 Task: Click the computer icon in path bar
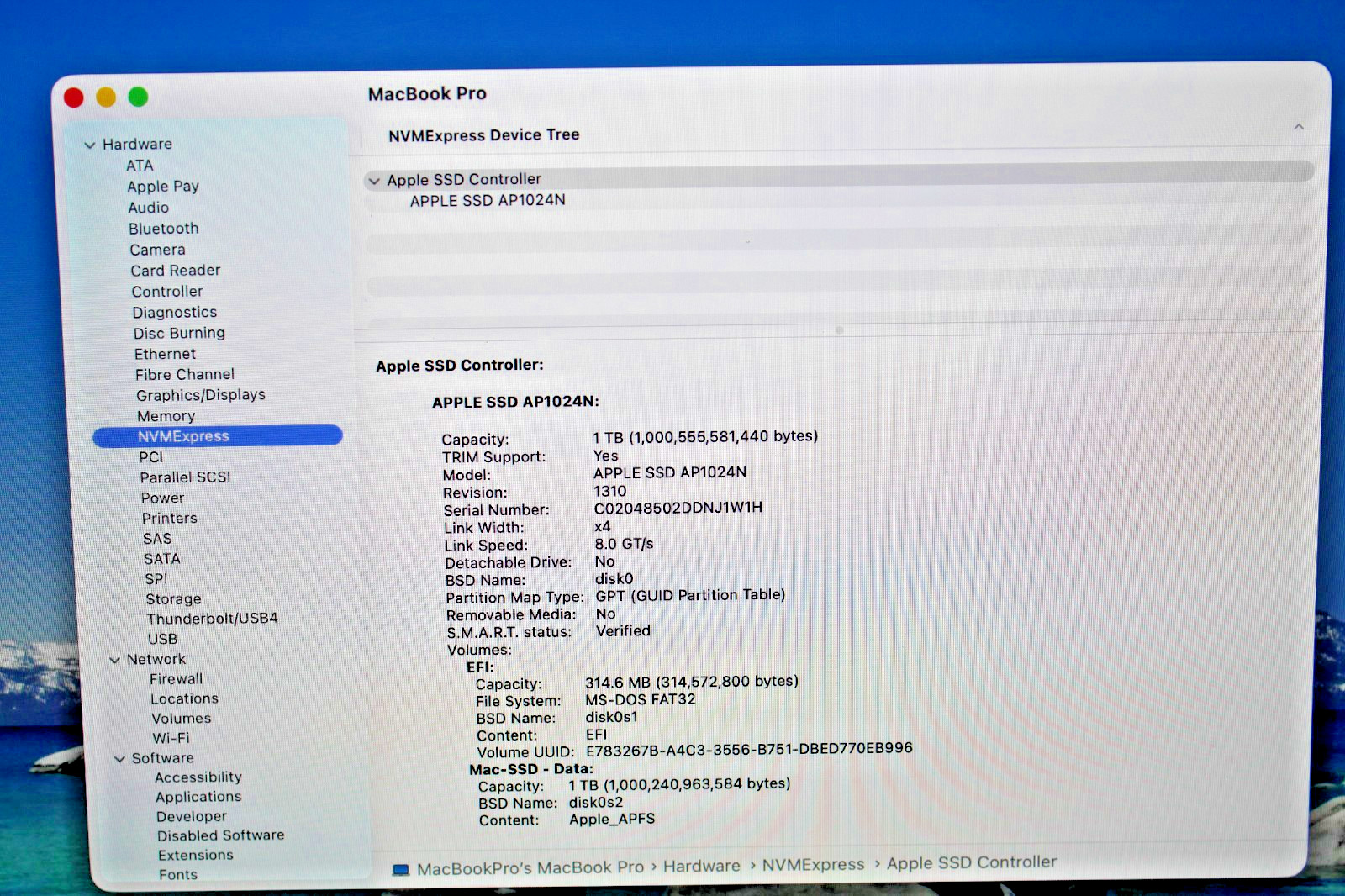click(x=401, y=870)
